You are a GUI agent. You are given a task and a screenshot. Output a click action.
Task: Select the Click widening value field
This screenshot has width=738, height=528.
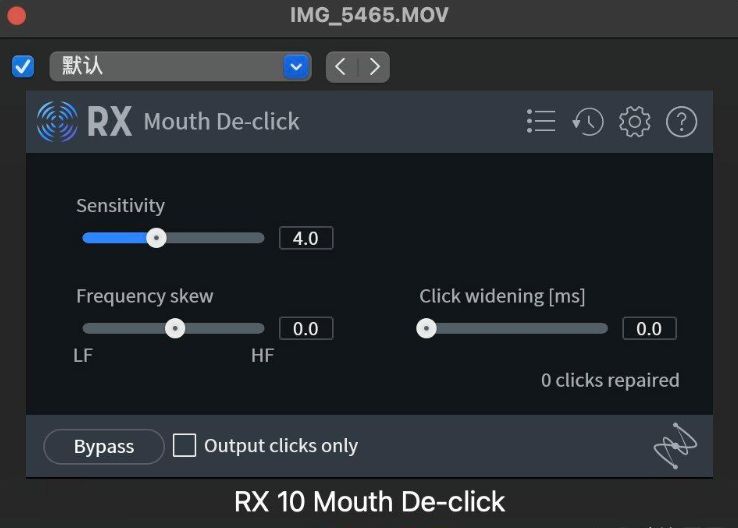pyautogui.click(x=649, y=328)
